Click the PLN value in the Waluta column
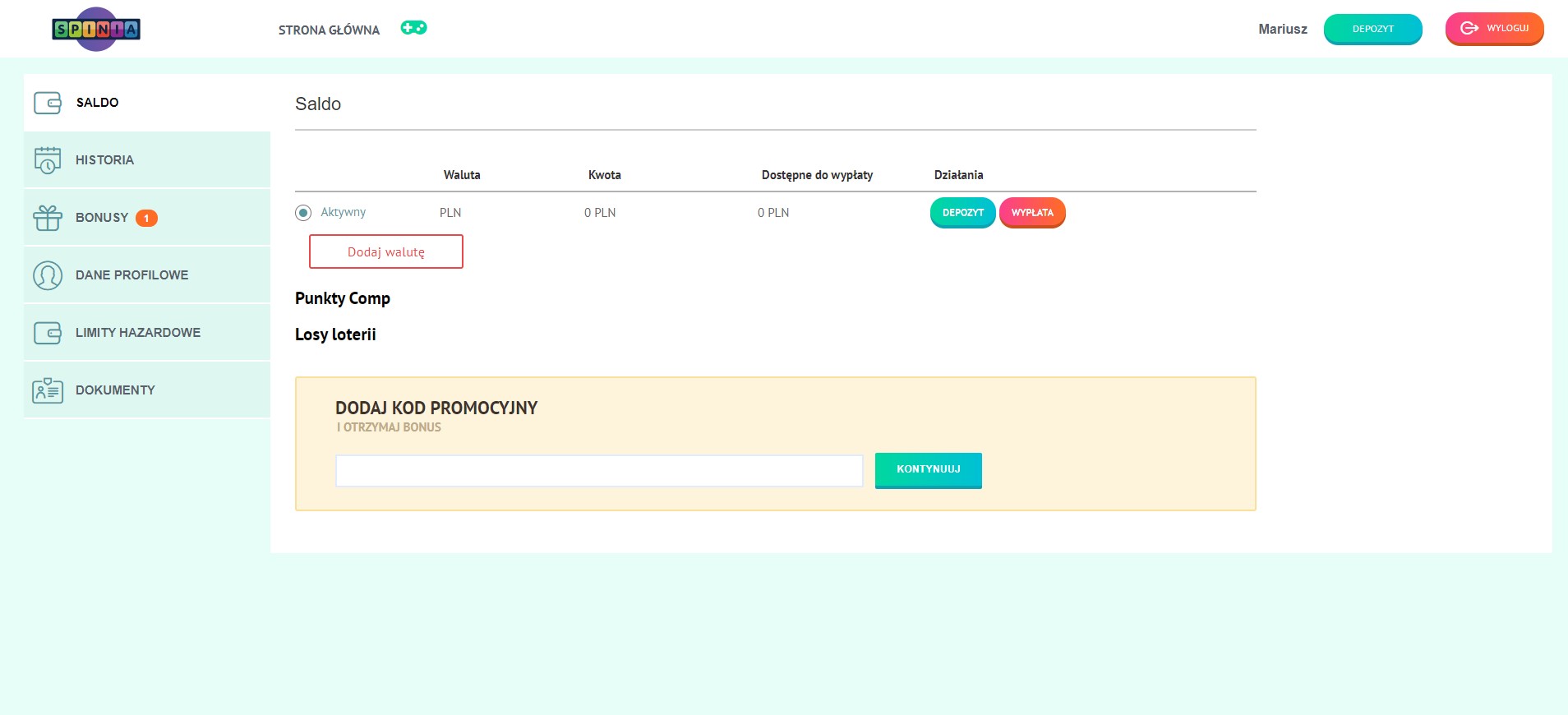 (x=450, y=213)
